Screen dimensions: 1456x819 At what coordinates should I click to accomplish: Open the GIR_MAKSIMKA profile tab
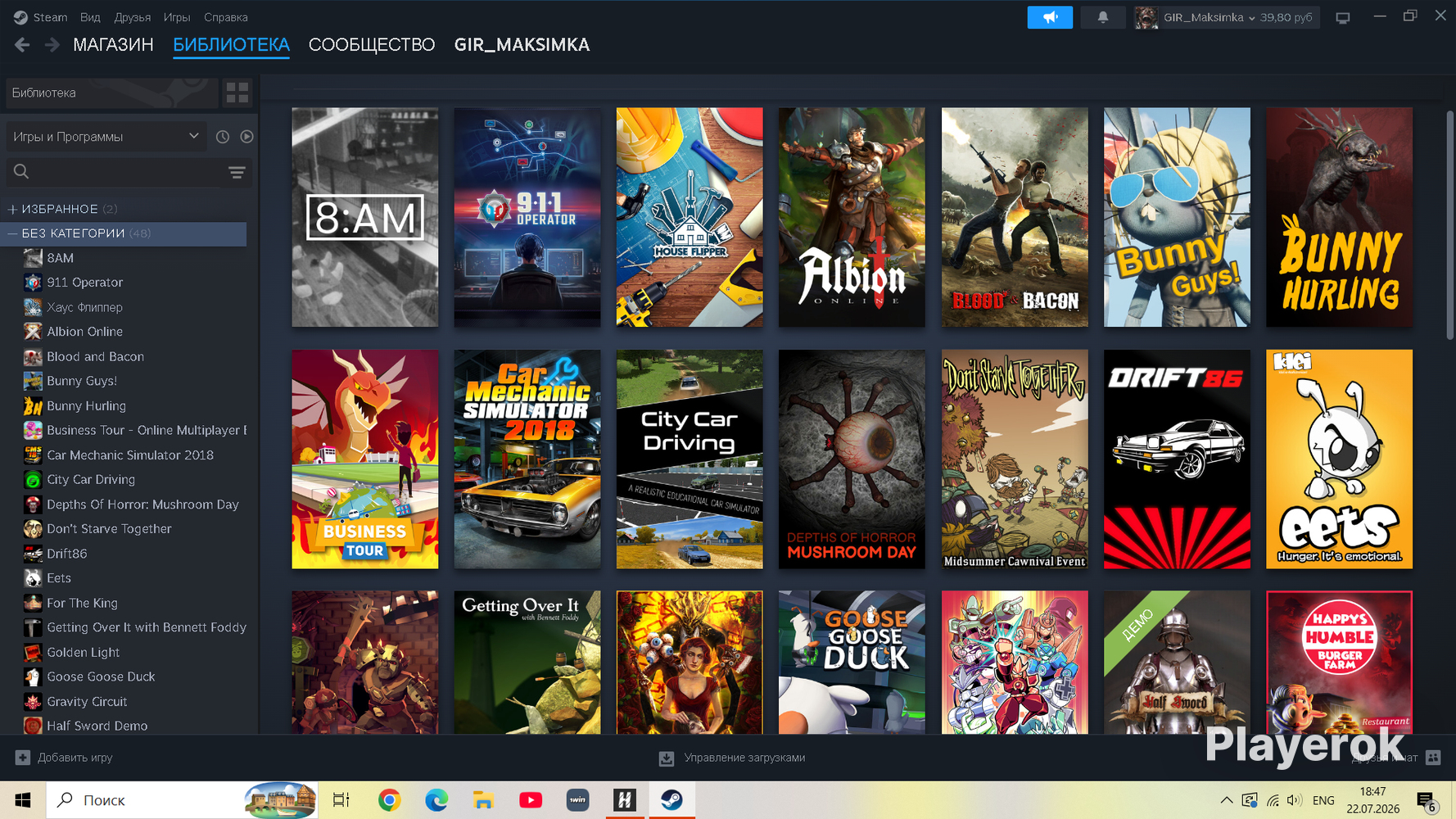click(522, 45)
